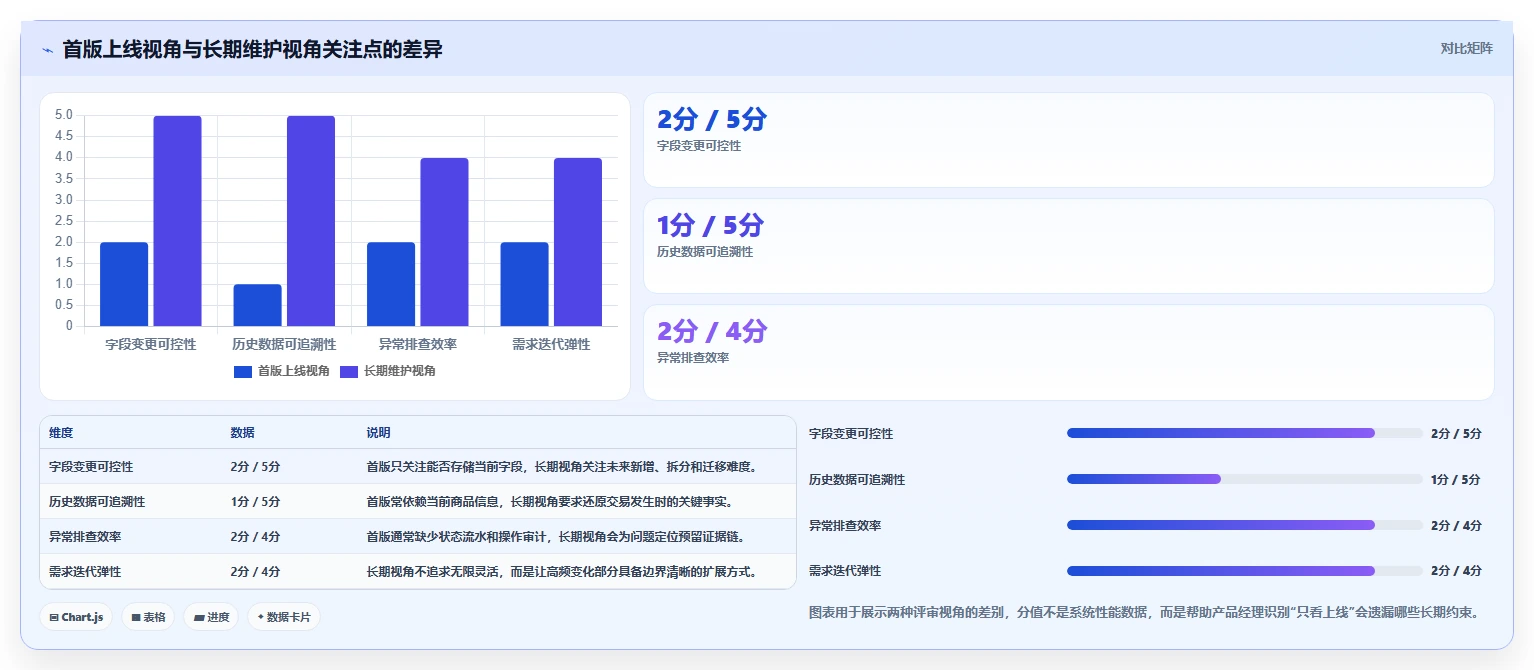Click the blue 首版上线视角 bar for 异常排查效率
The width and height of the screenshot is (1534, 670).
(391, 284)
